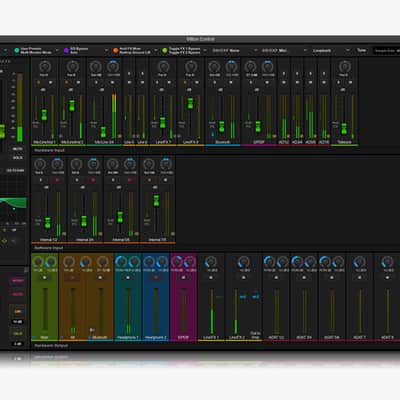Click the right blue button on Line/FX 2 output
The width and height of the screenshot is (400, 400).
pos(256,297)
